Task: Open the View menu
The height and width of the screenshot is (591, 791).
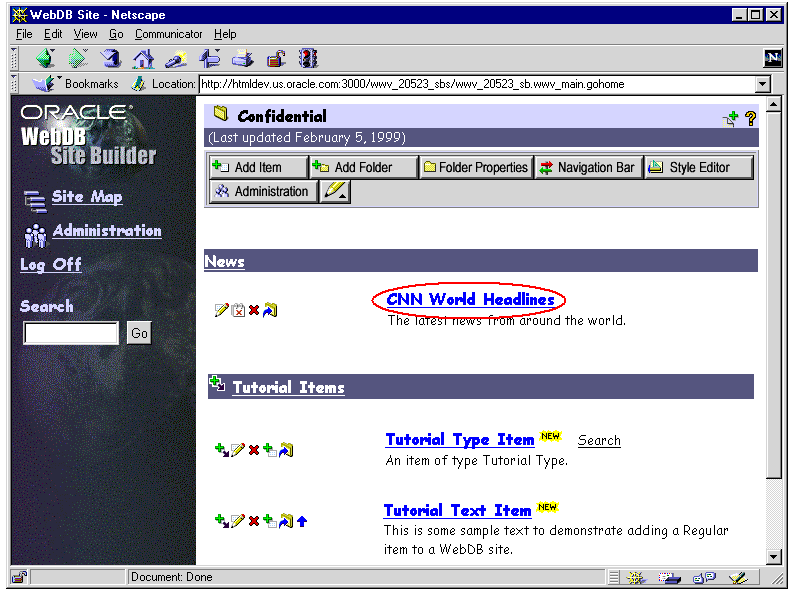Action: (85, 34)
